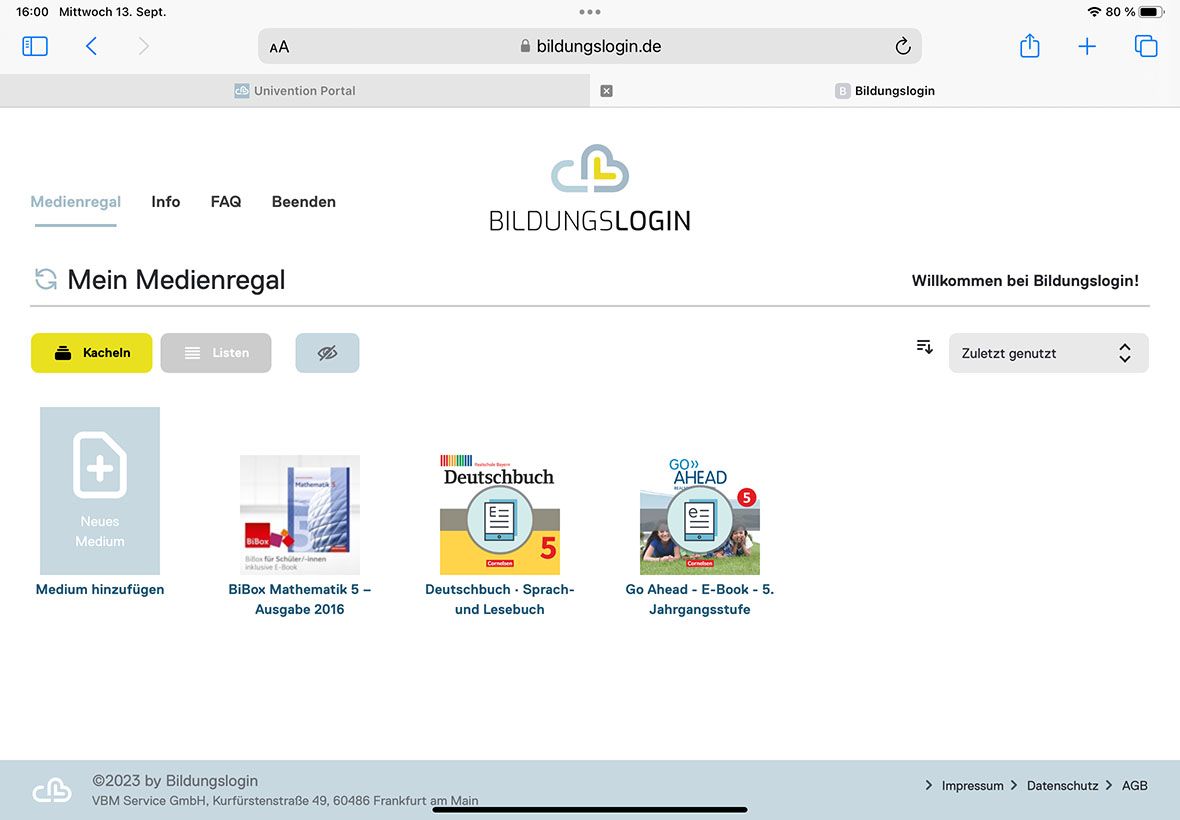Screen dimensions: 1180x820
Task: Open the Datenschutz footer link
Action: 1062,786
